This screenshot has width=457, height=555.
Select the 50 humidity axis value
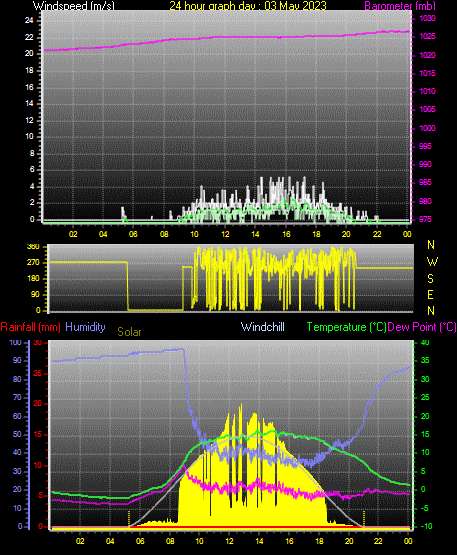(17, 434)
